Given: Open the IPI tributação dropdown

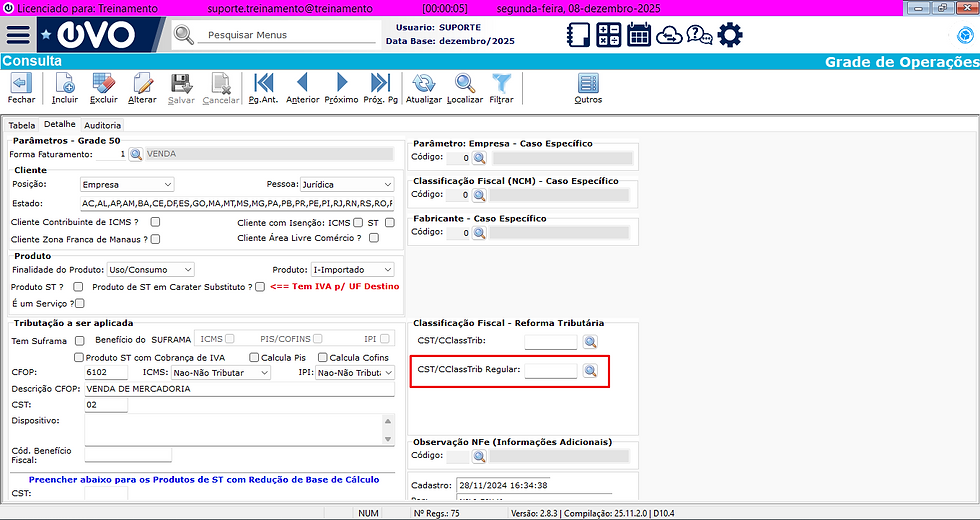Looking at the screenshot, I should [355, 372].
